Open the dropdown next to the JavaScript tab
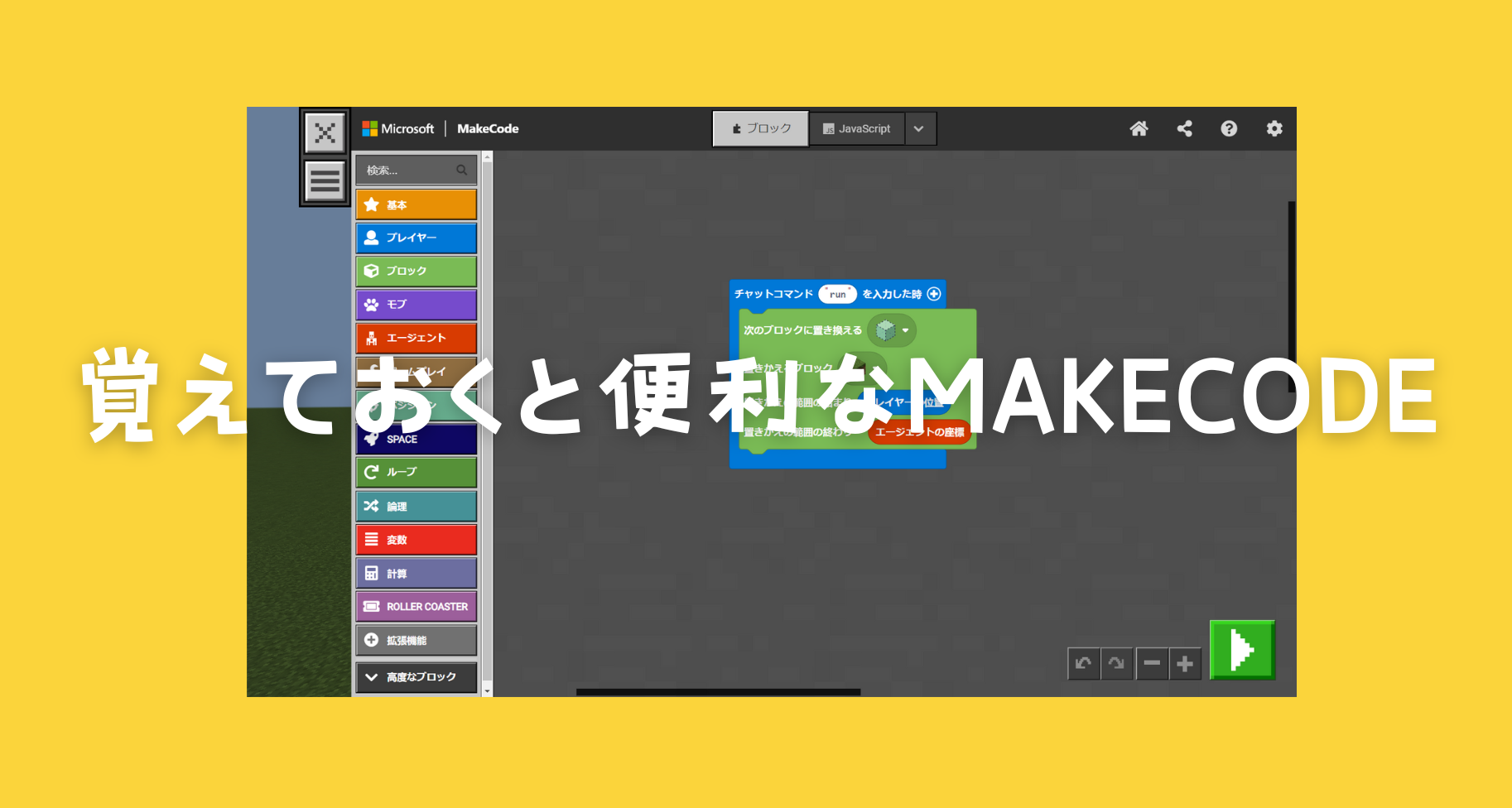The image size is (1512, 808). point(918,128)
